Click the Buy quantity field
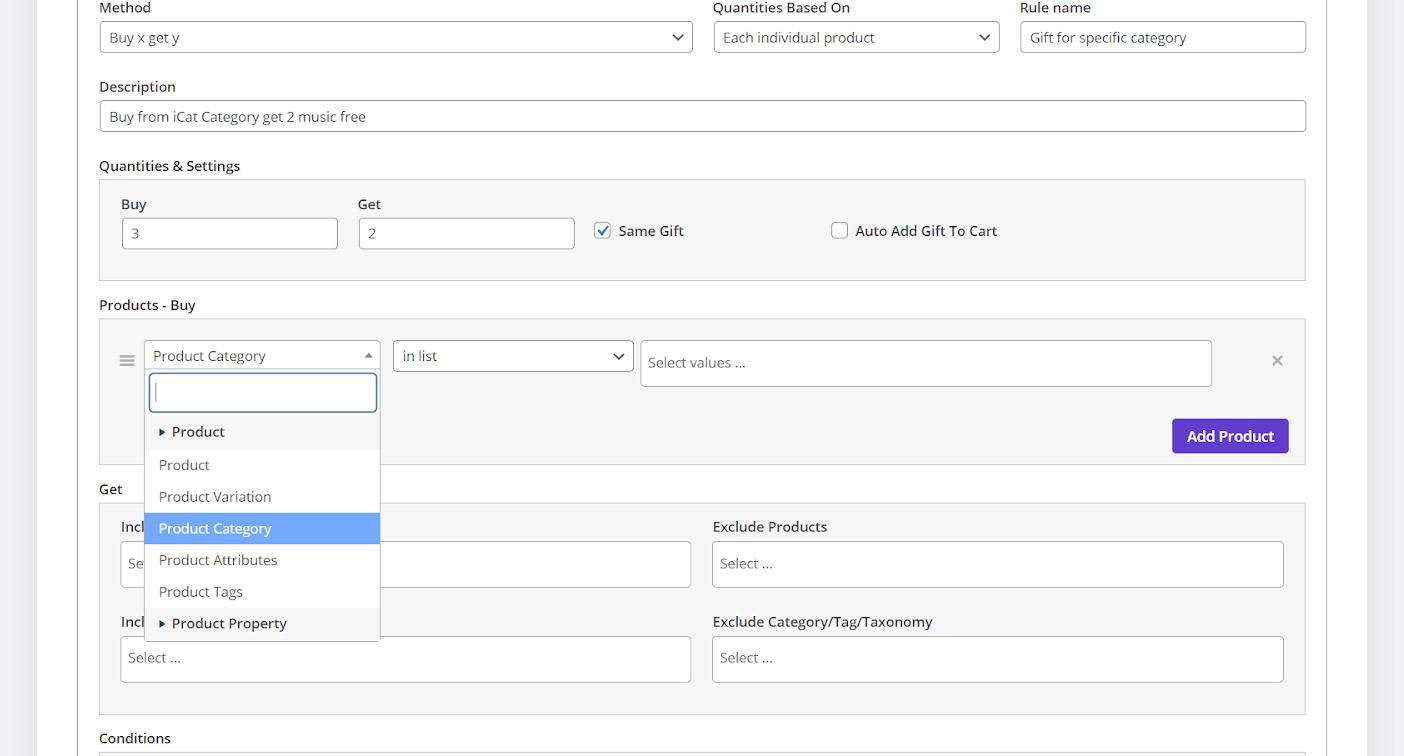The width and height of the screenshot is (1404, 756). pyautogui.click(x=230, y=234)
